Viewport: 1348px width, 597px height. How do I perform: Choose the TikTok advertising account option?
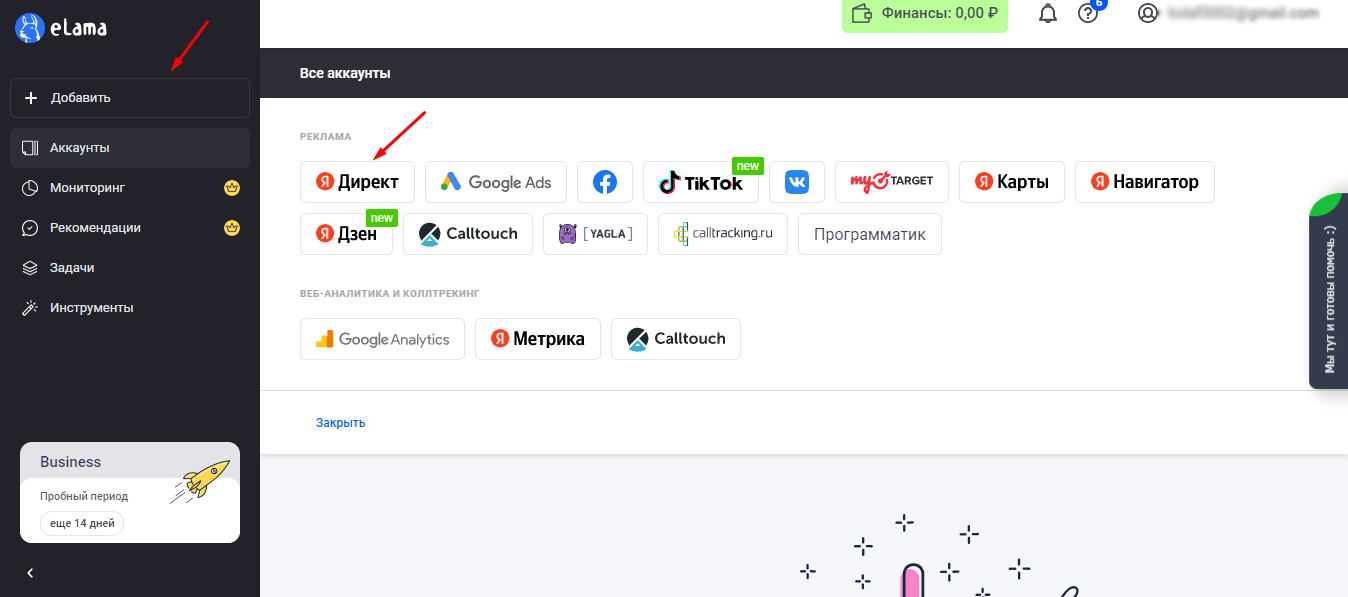[x=700, y=183]
